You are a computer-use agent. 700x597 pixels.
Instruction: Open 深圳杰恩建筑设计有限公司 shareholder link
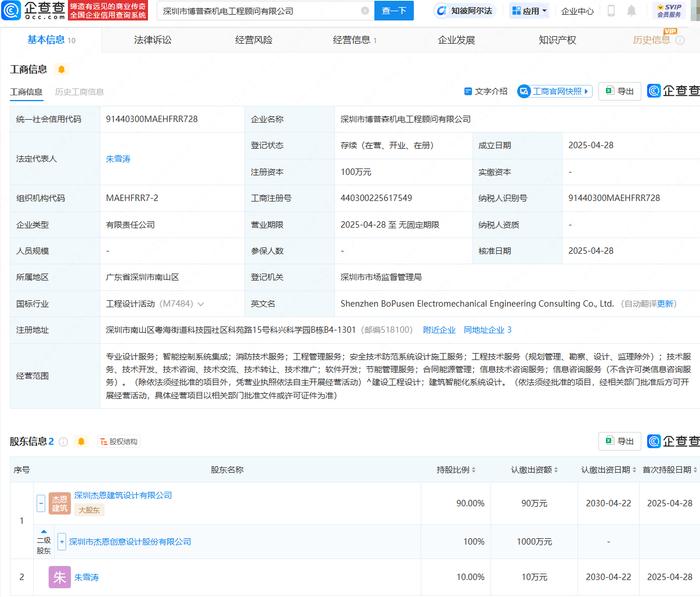(123, 495)
